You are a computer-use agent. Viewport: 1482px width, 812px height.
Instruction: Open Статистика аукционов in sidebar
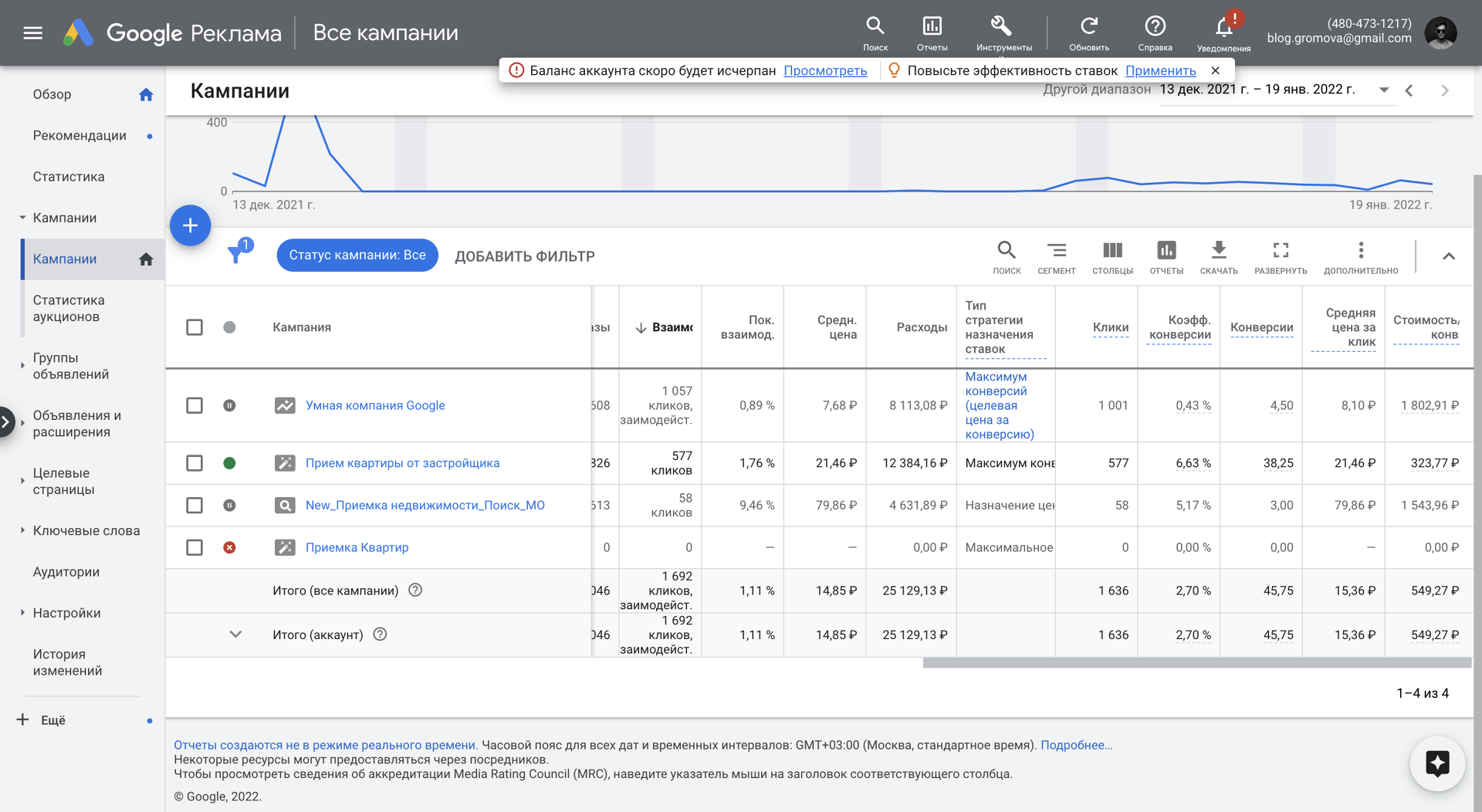click(x=69, y=309)
